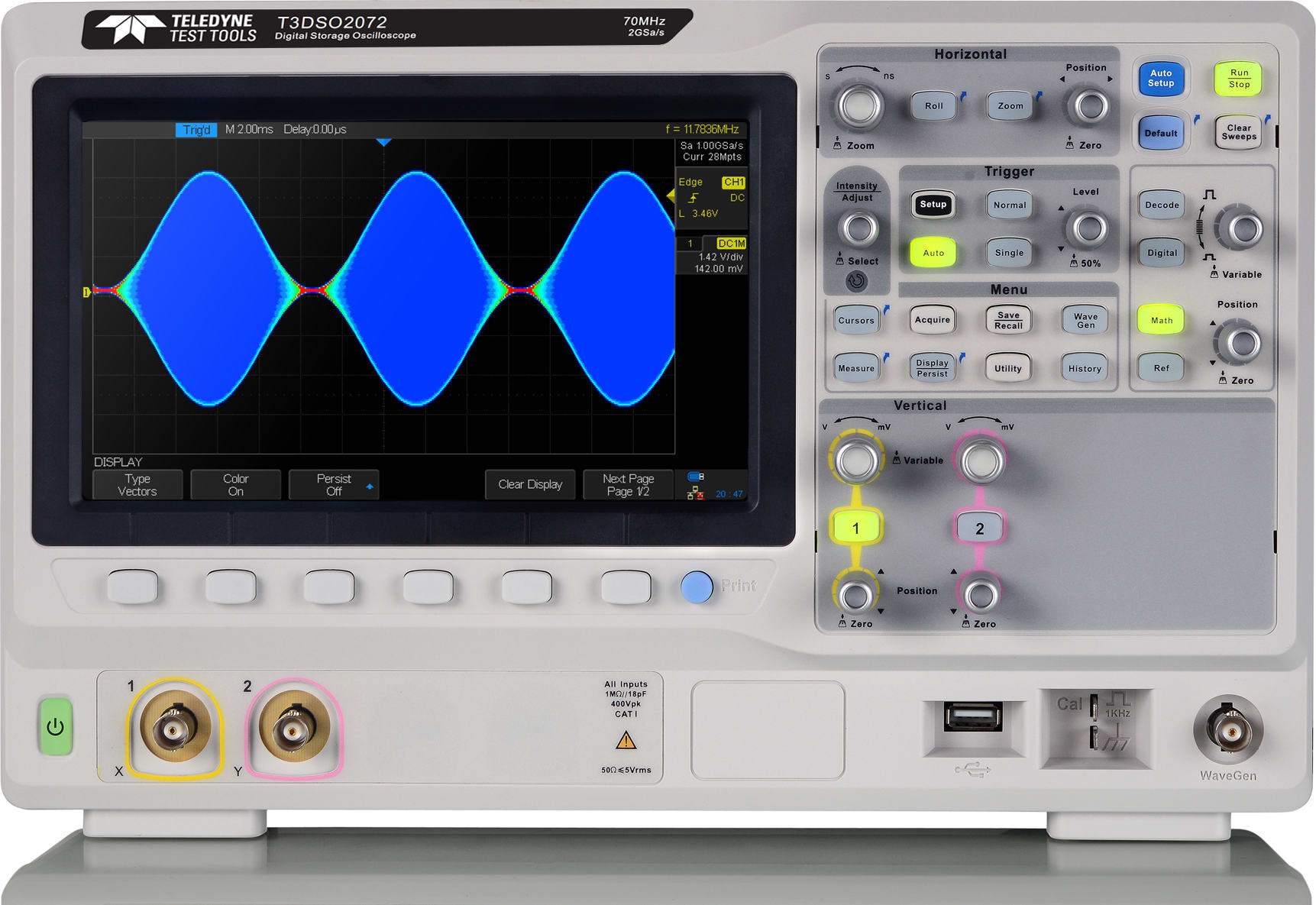Viewport: 1316px width, 905px height.
Task: Open the Measure menu button
Action: tap(856, 368)
